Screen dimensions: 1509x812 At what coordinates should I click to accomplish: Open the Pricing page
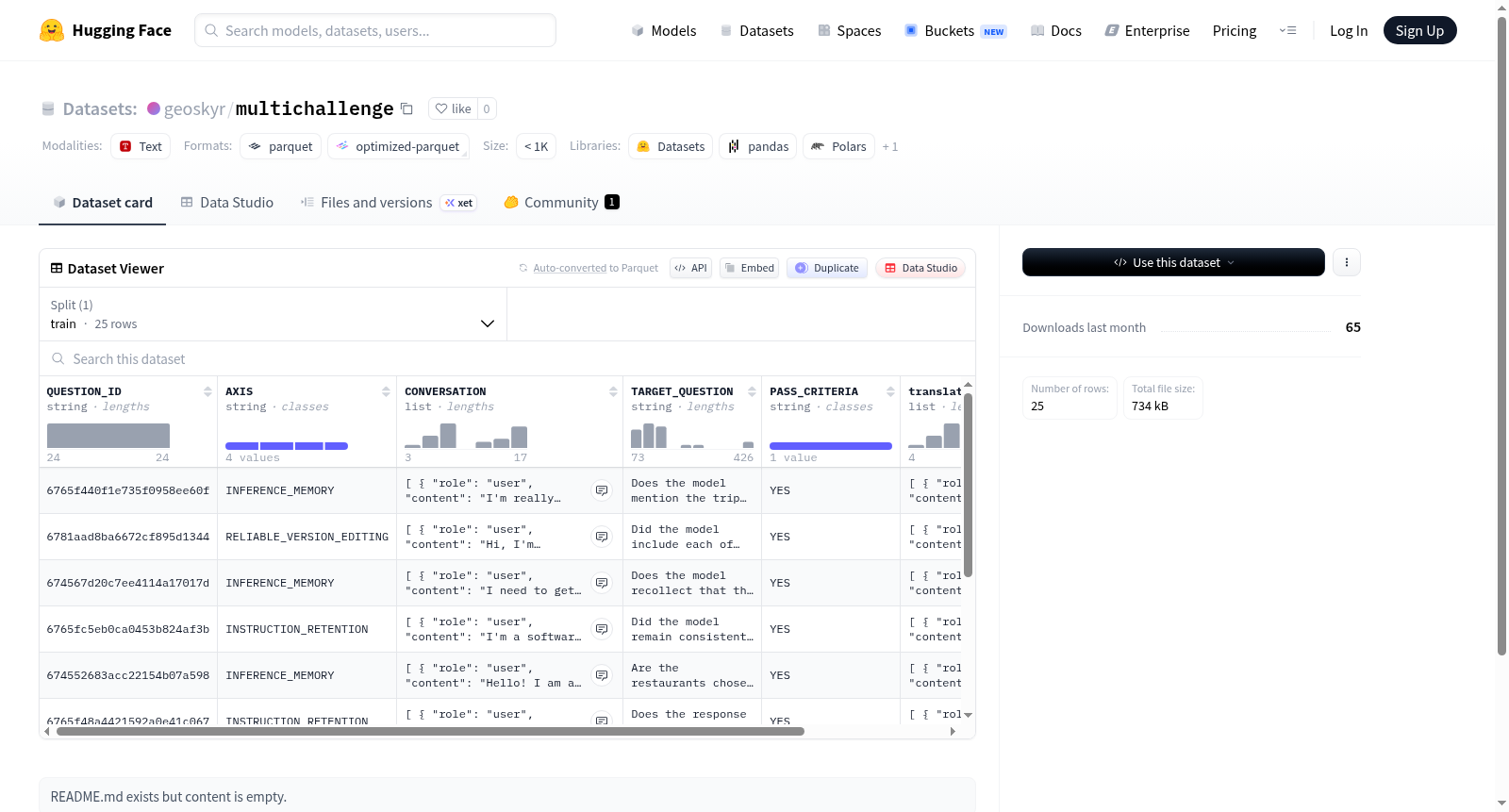click(1235, 30)
